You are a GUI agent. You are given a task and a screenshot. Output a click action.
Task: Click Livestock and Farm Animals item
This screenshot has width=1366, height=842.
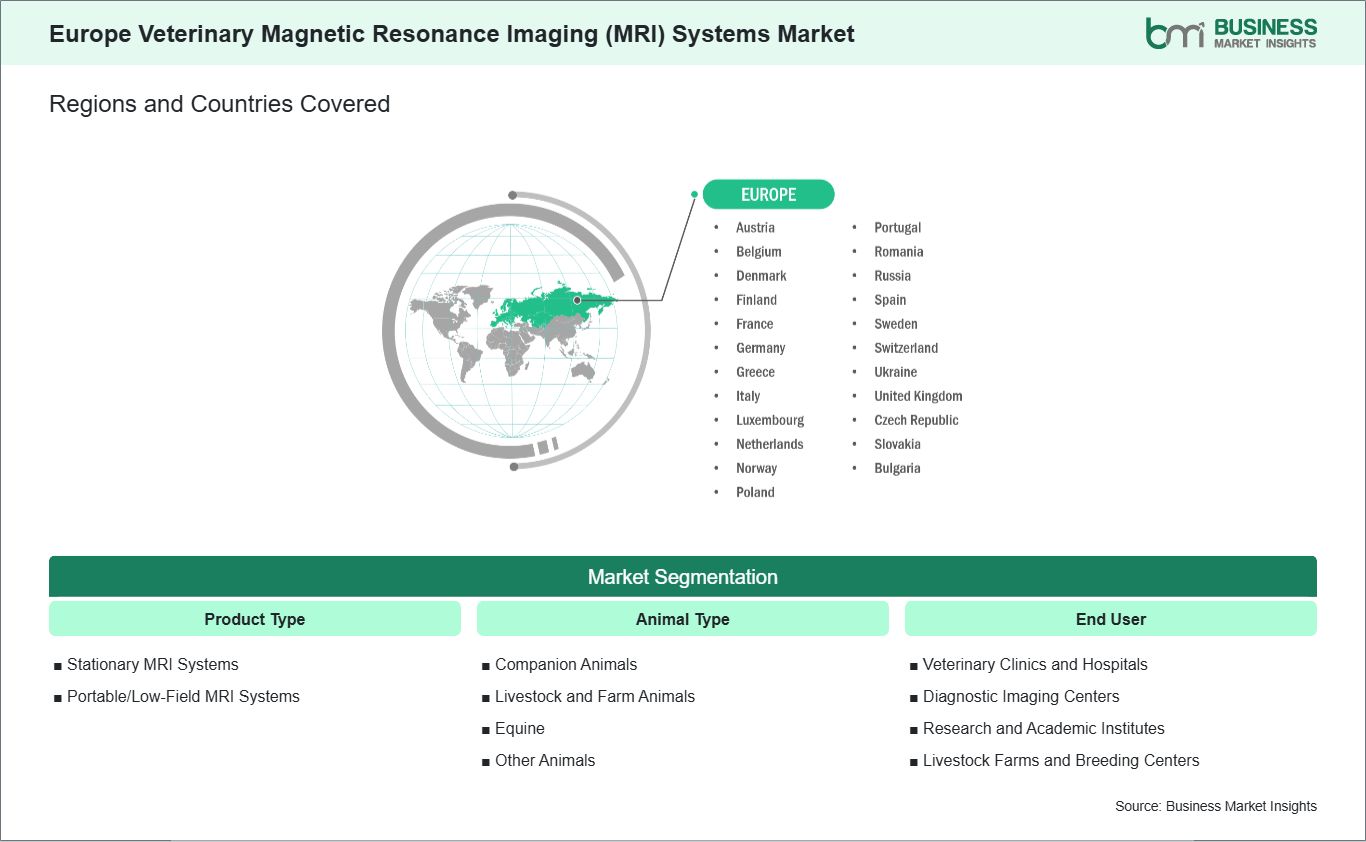[595, 696]
